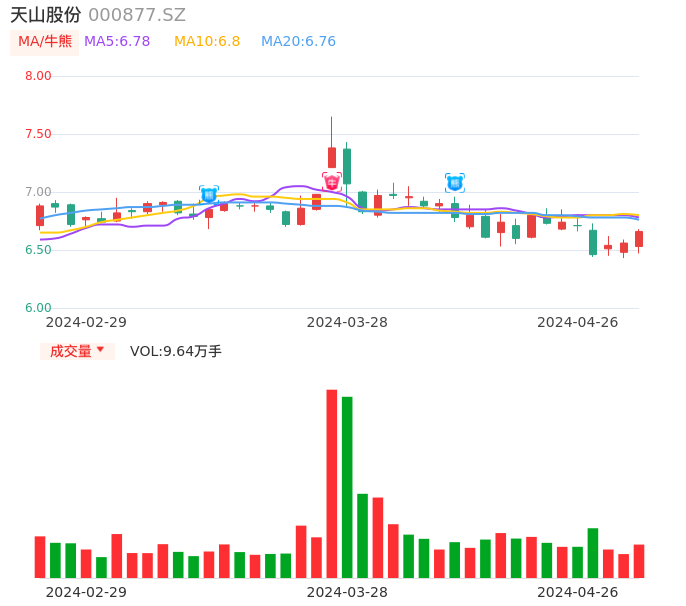686x606 pixels.
Task: Click the stock code 000877.SZ
Action: click(x=137, y=15)
